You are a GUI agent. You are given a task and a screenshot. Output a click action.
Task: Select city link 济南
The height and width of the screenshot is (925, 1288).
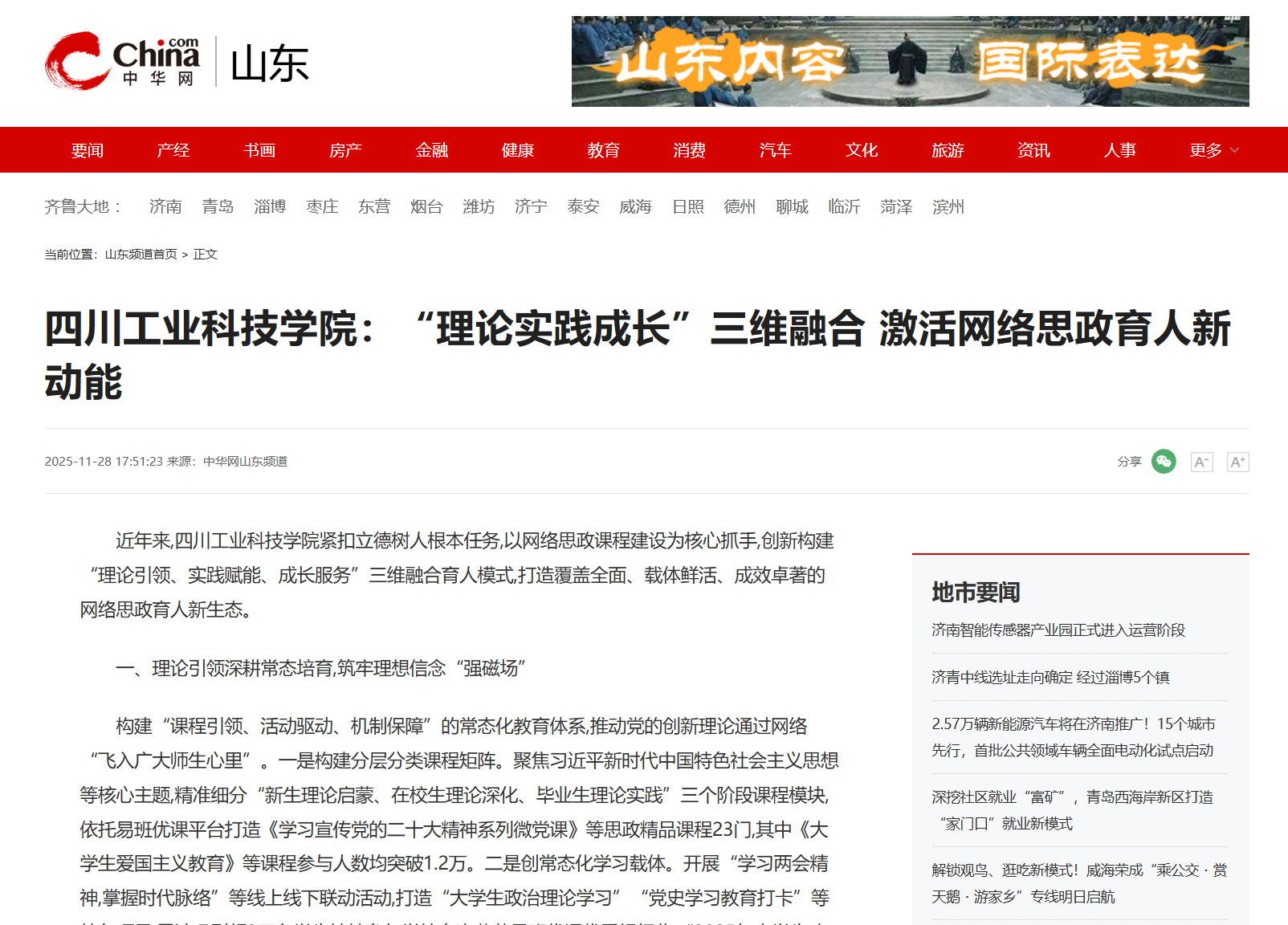(x=165, y=207)
